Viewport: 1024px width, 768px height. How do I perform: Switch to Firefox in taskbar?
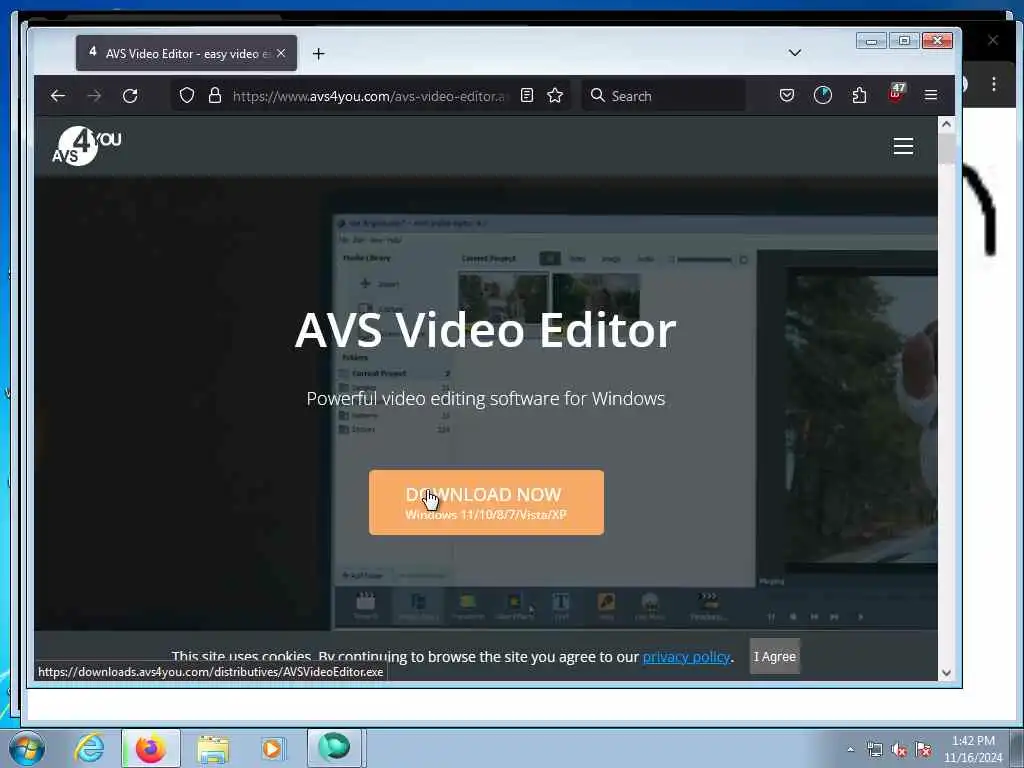(x=150, y=748)
